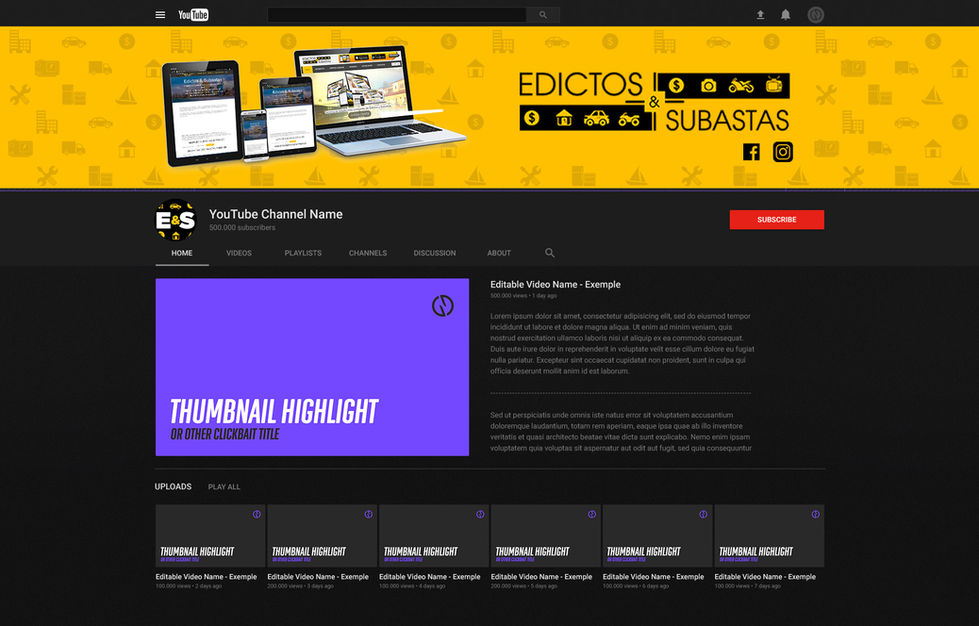Click the upload video icon
979x626 pixels.
(x=760, y=14)
